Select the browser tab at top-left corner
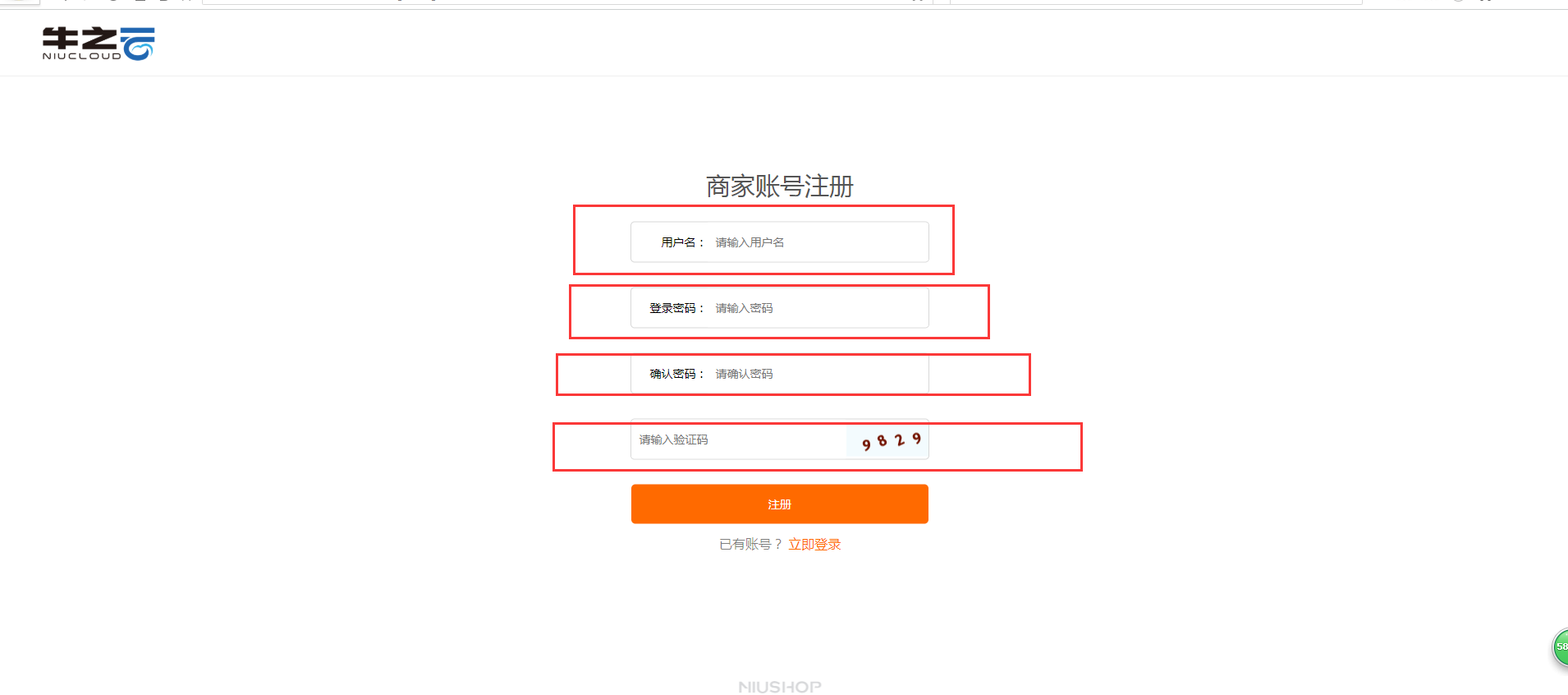This screenshot has height=695, width=1568. tap(20, 2)
